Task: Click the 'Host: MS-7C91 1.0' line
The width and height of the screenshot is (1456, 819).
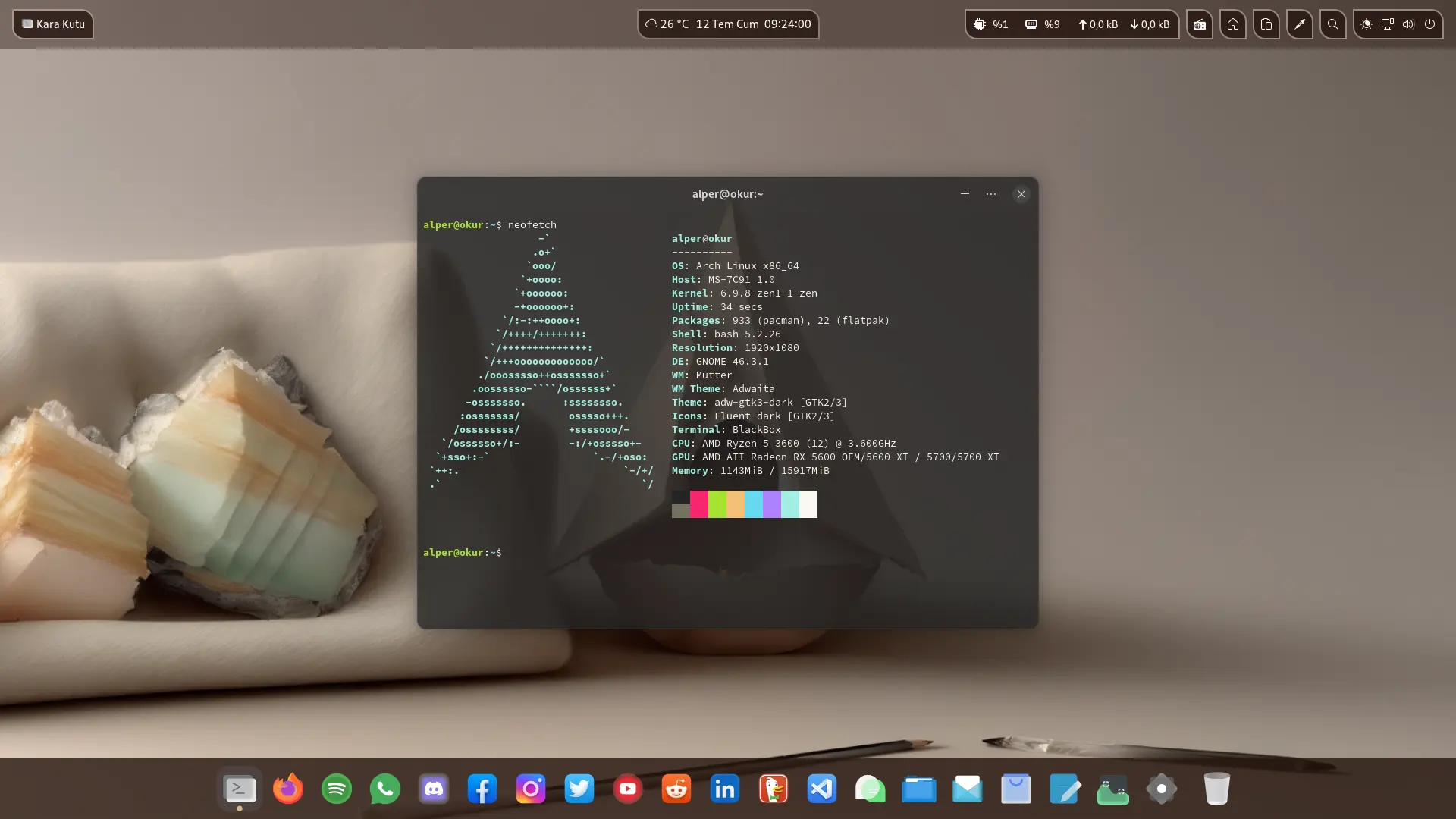Action: tap(723, 280)
